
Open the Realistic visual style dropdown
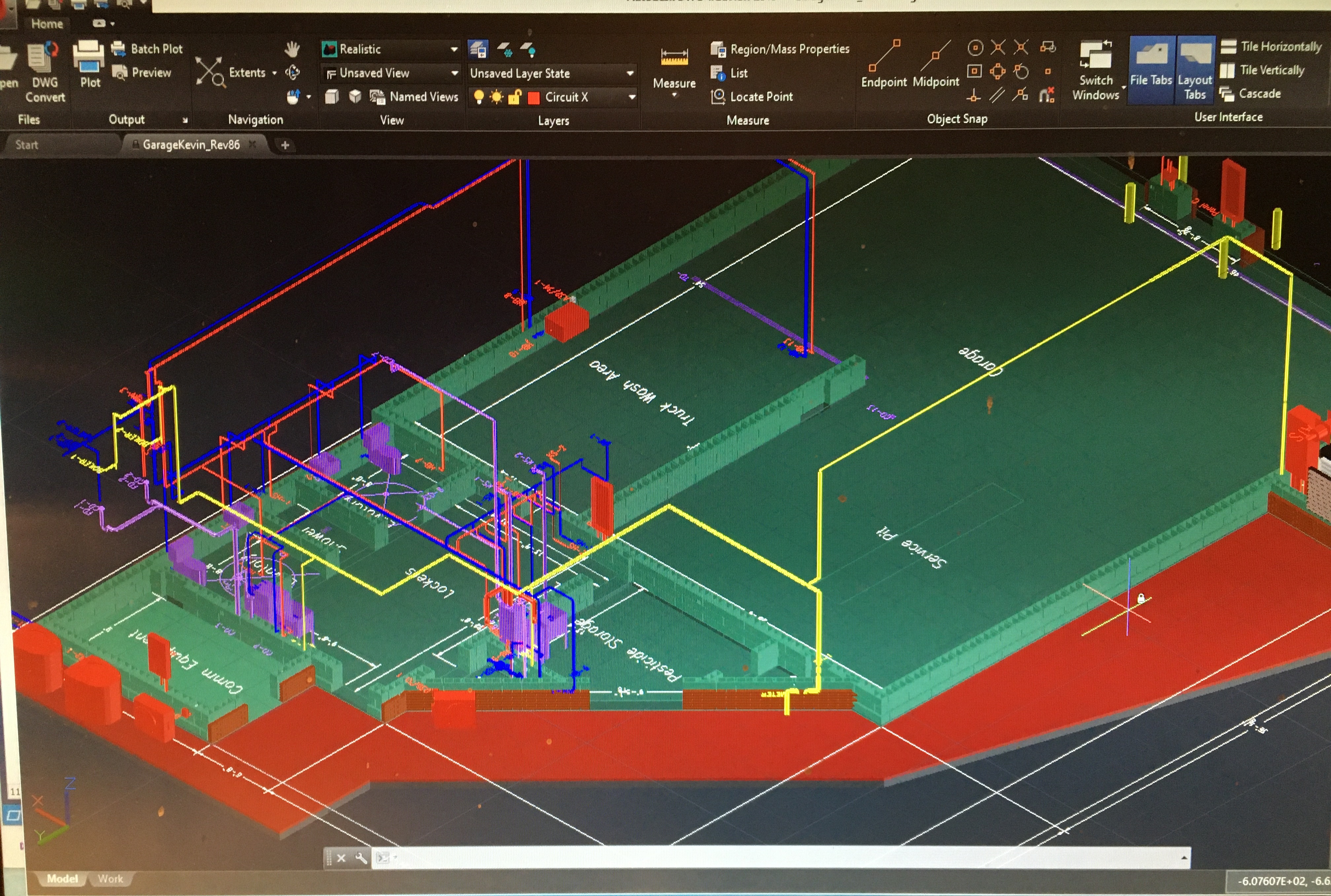[454, 49]
